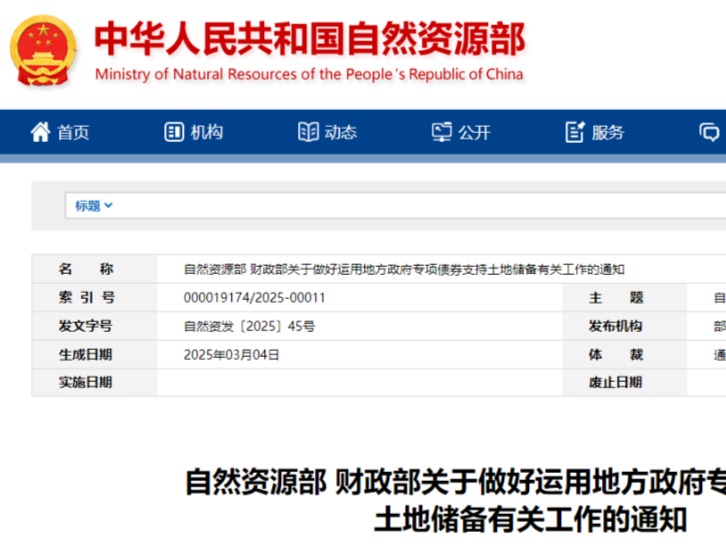Click the 废止日期 label cell
Screen dimensions: 726x546
pyautogui.click(x=625, y=383)
